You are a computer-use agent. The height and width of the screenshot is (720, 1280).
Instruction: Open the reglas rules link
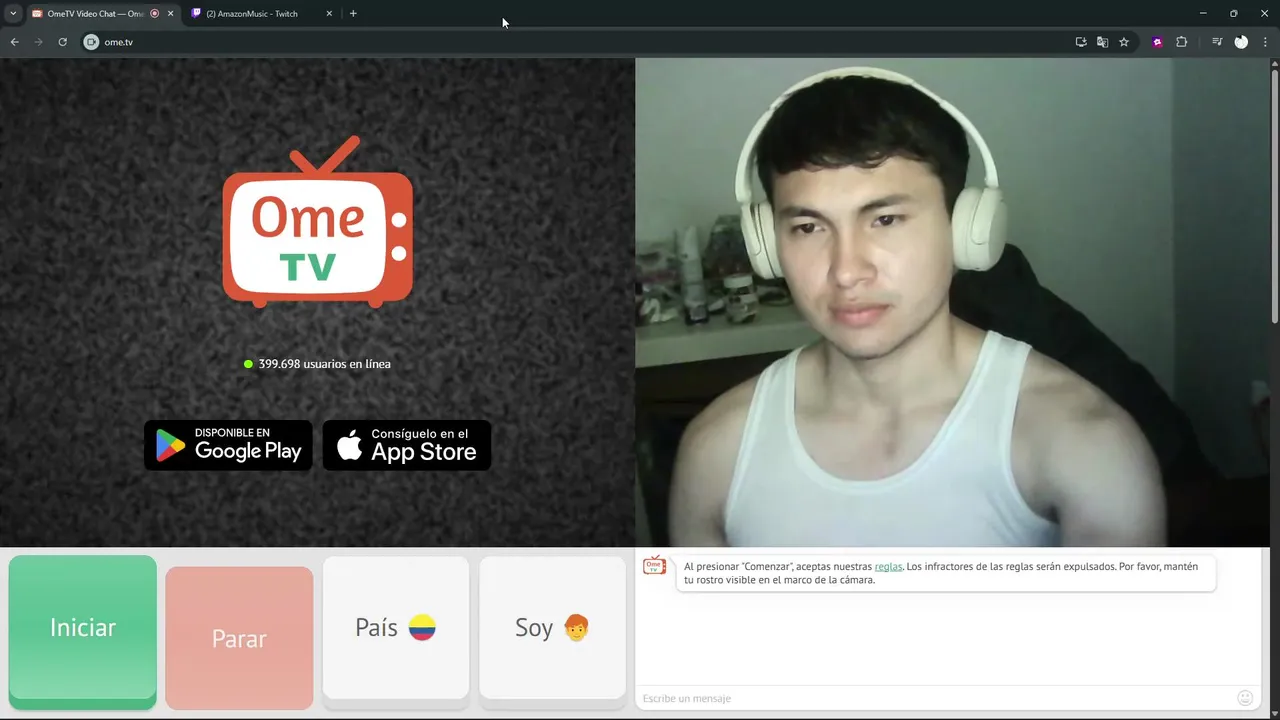click(x=888, y=566)
